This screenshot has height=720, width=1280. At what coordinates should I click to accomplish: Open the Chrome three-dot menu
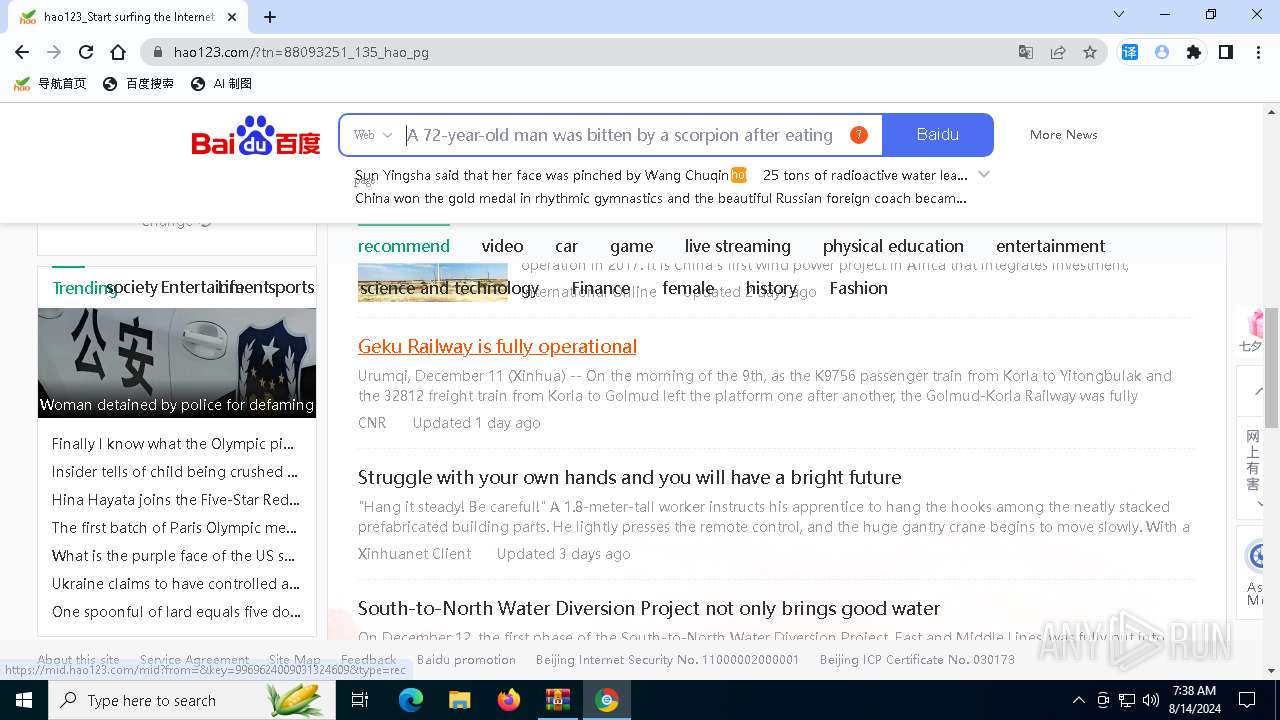[1258, 52]
